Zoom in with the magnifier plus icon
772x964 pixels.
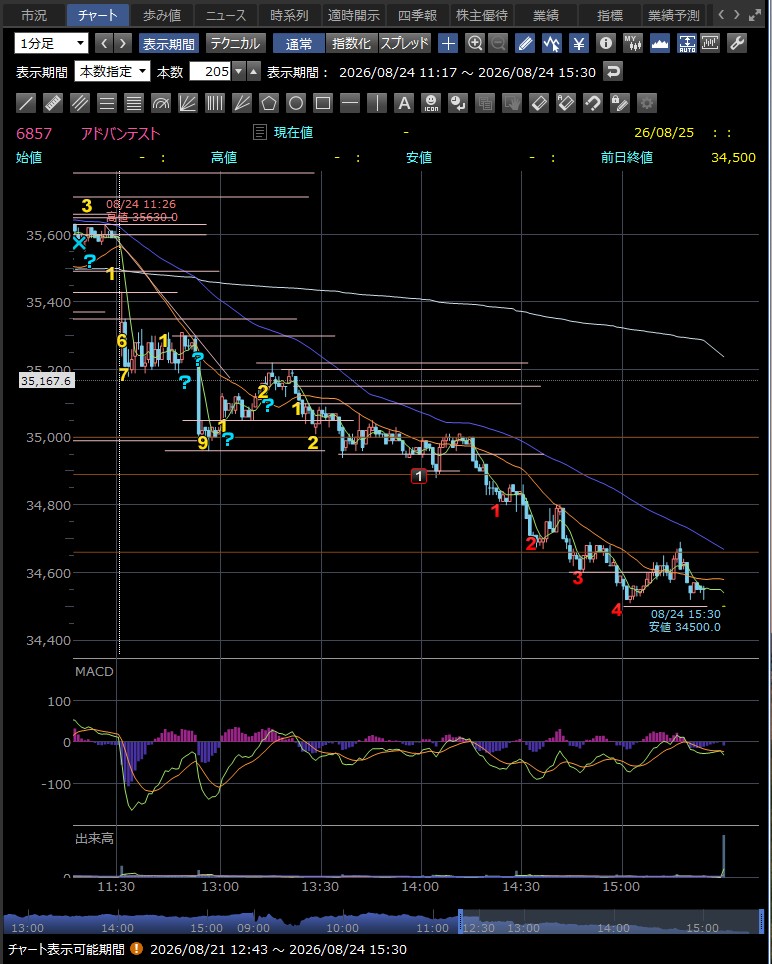[475, 43]
